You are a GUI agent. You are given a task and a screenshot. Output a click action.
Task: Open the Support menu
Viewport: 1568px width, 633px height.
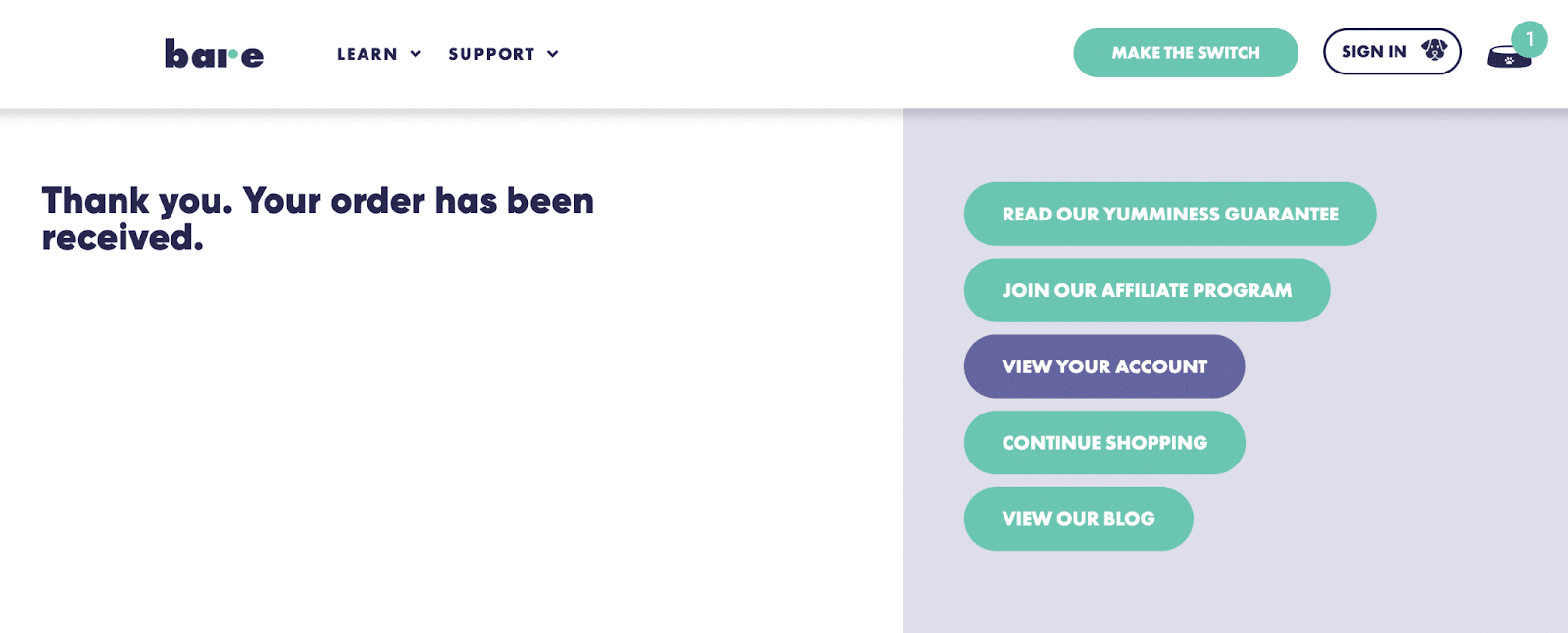[491, 54]
